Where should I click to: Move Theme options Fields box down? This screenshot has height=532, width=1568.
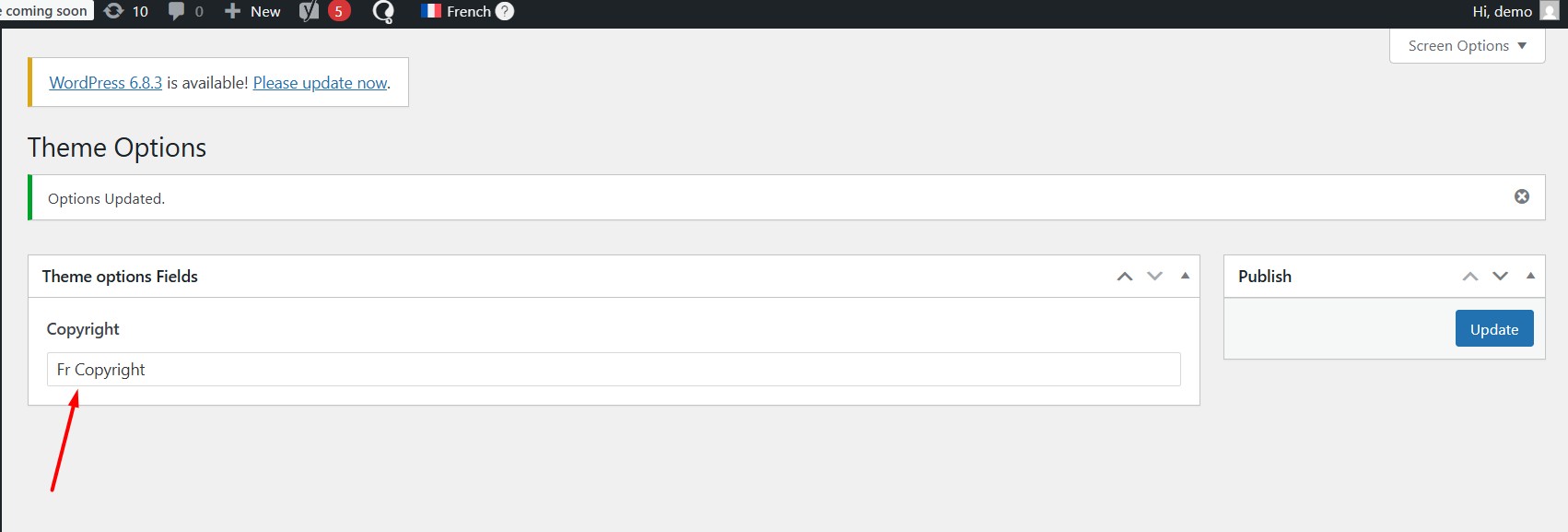1154,276
